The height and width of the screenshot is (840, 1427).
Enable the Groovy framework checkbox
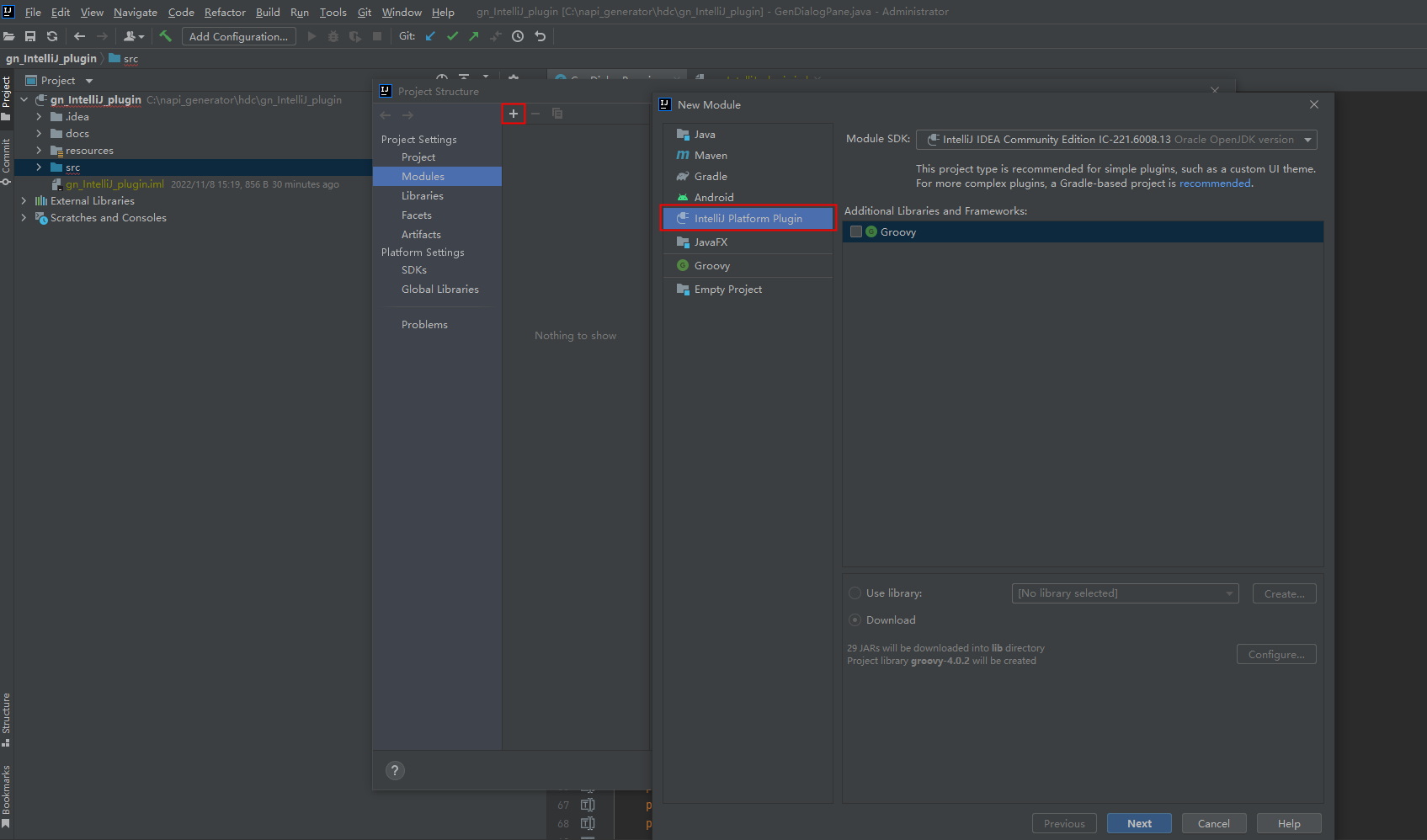click(856, 232)
